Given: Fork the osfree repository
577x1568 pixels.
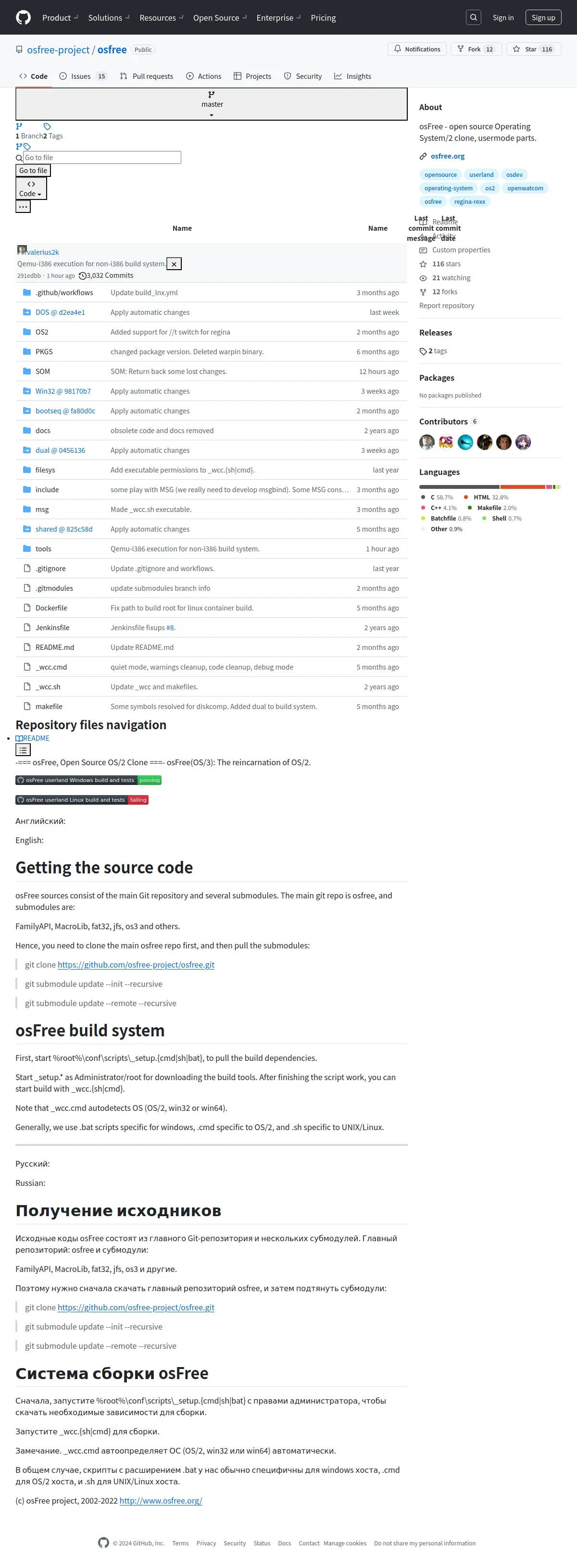Looking at the screenshot, I should coord(476,50).
